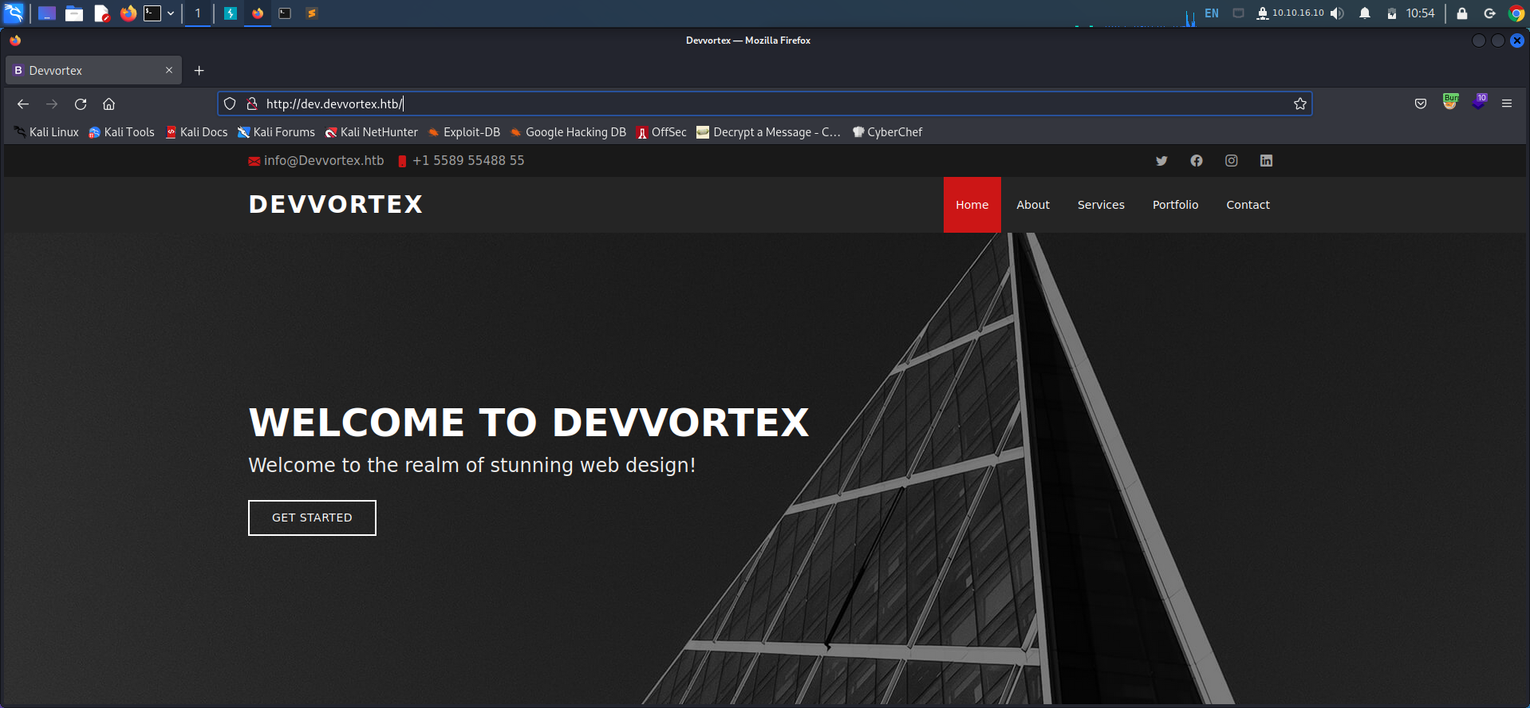Reload the Devvortex page

[x=80, y=103]
